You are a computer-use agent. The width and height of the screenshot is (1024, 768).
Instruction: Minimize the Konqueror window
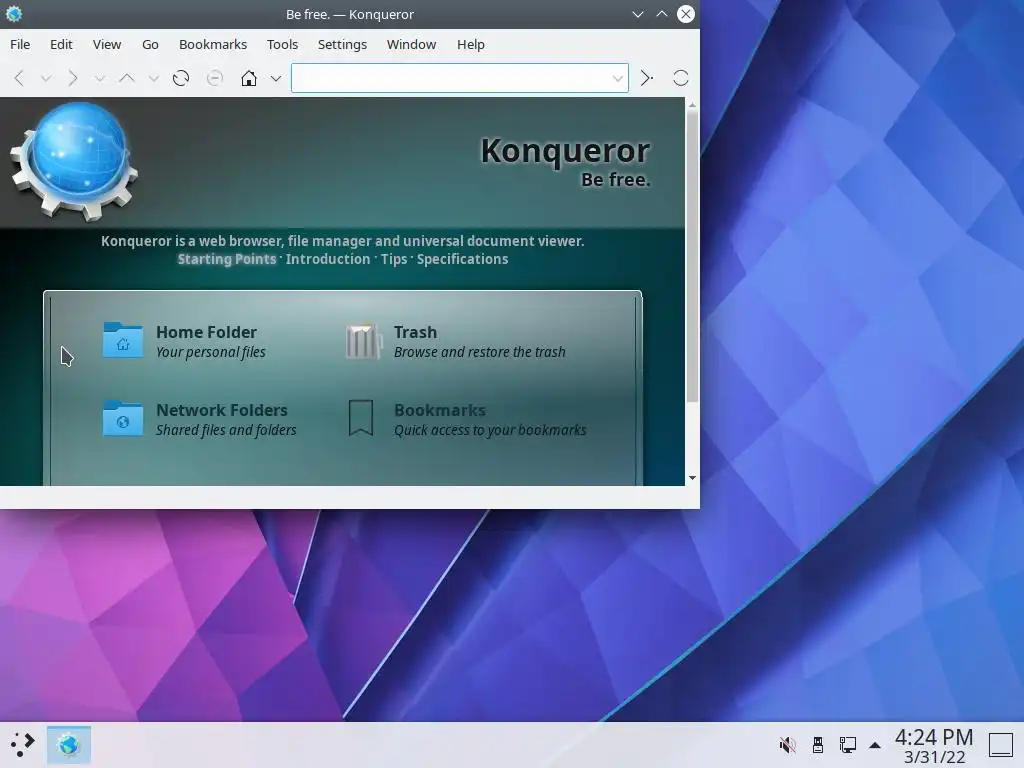[x=637, y=14]
